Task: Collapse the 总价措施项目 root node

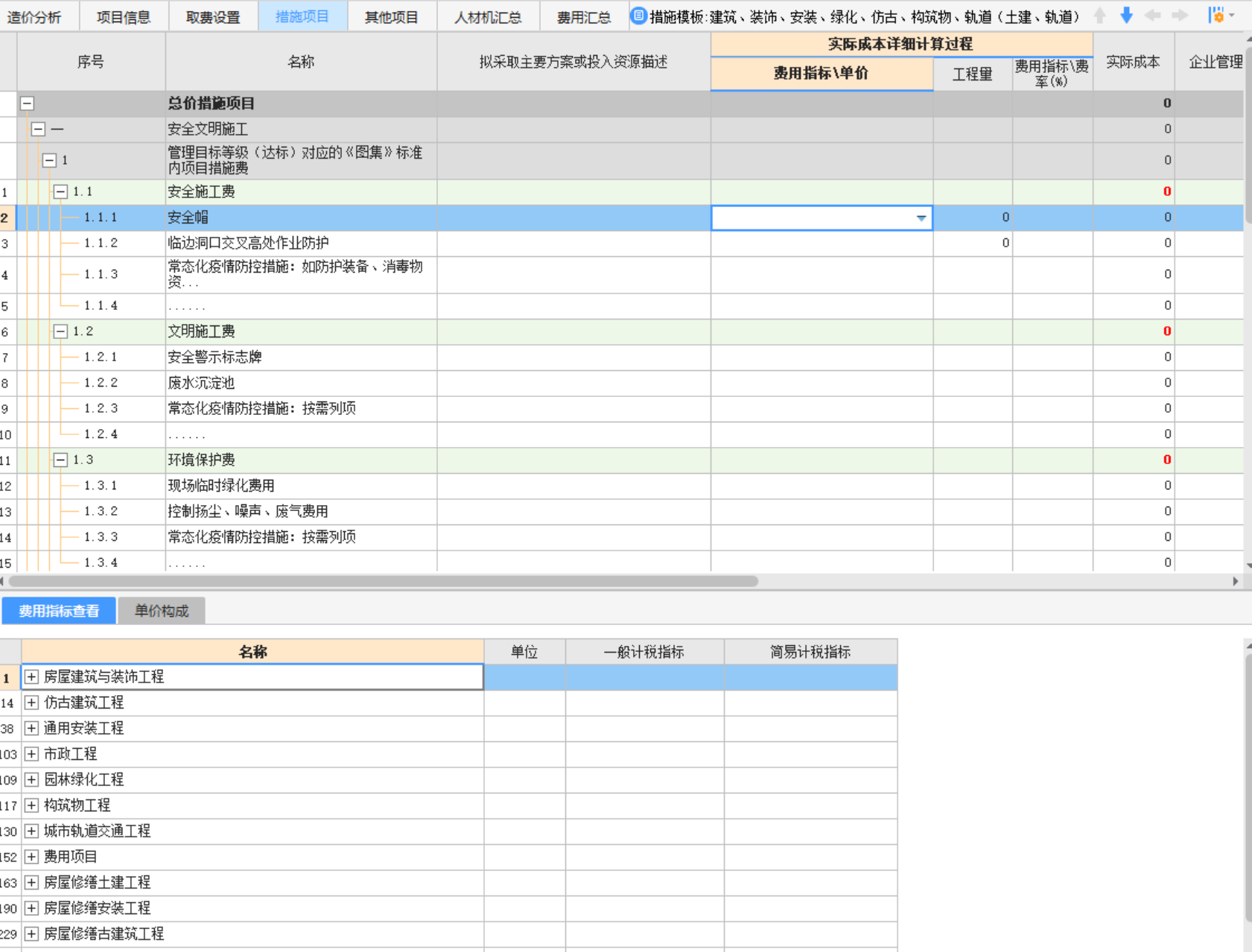Action: tap(28, 104)
